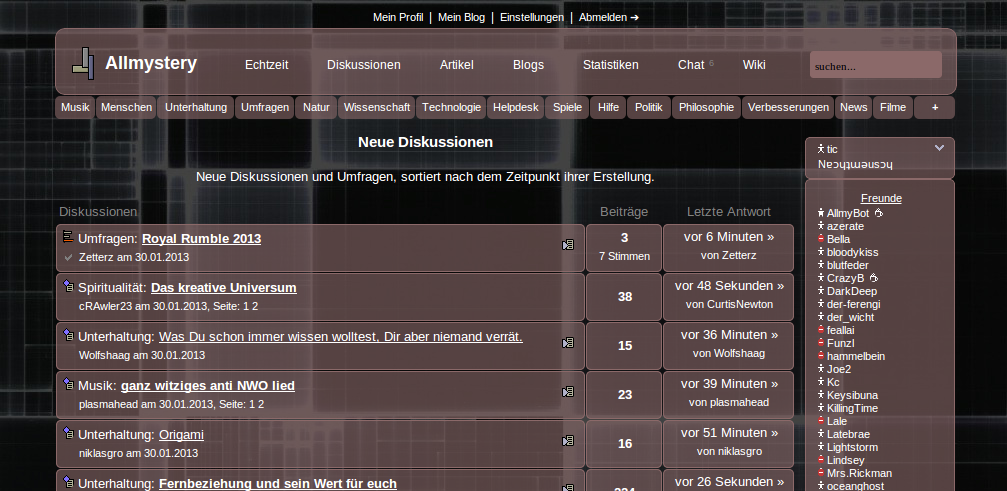Click the poll icon beside Royal Rumble 2013
Screen dimensions: 1007x491
click(68, 237)
